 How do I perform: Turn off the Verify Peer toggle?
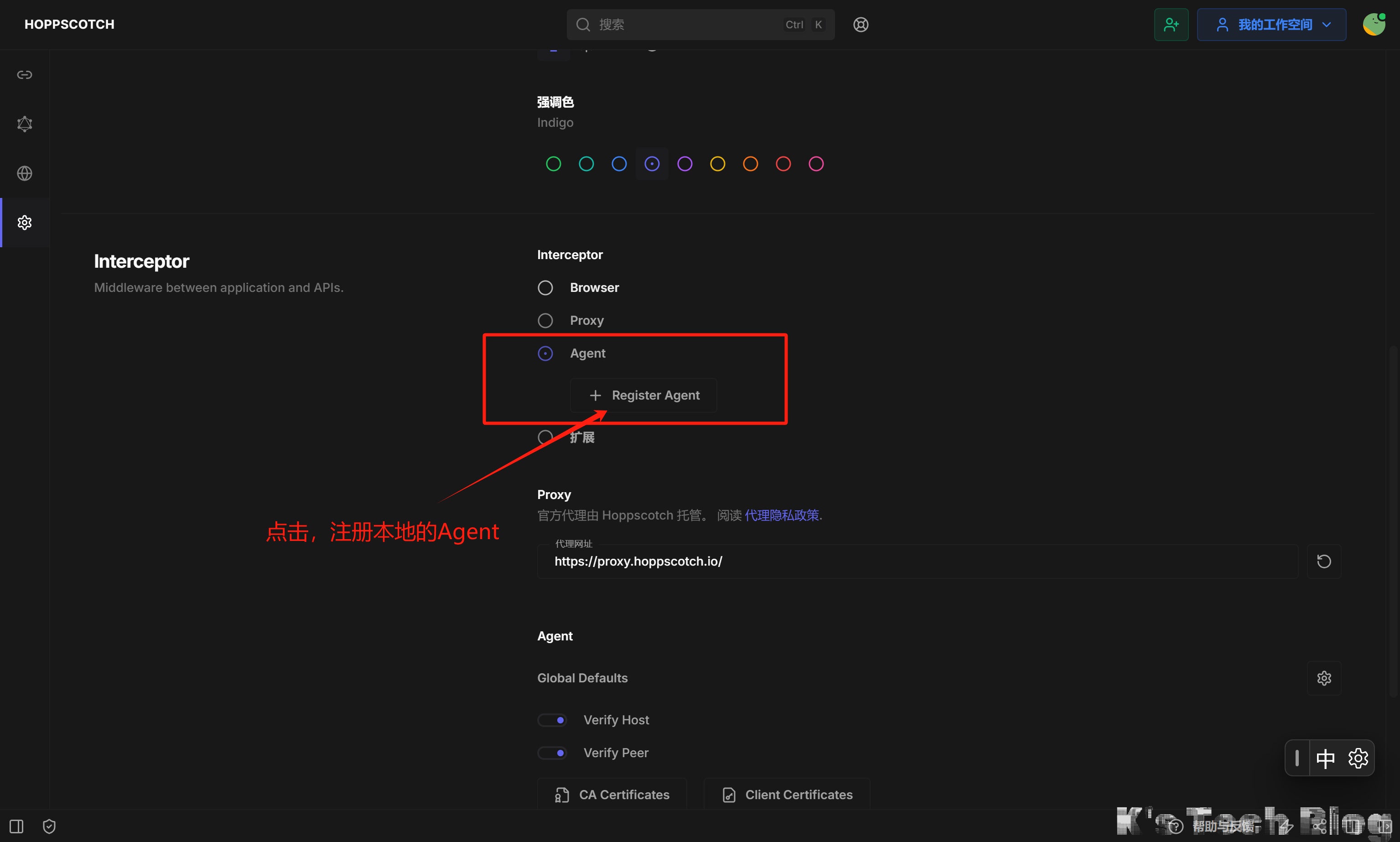point(552,753)
